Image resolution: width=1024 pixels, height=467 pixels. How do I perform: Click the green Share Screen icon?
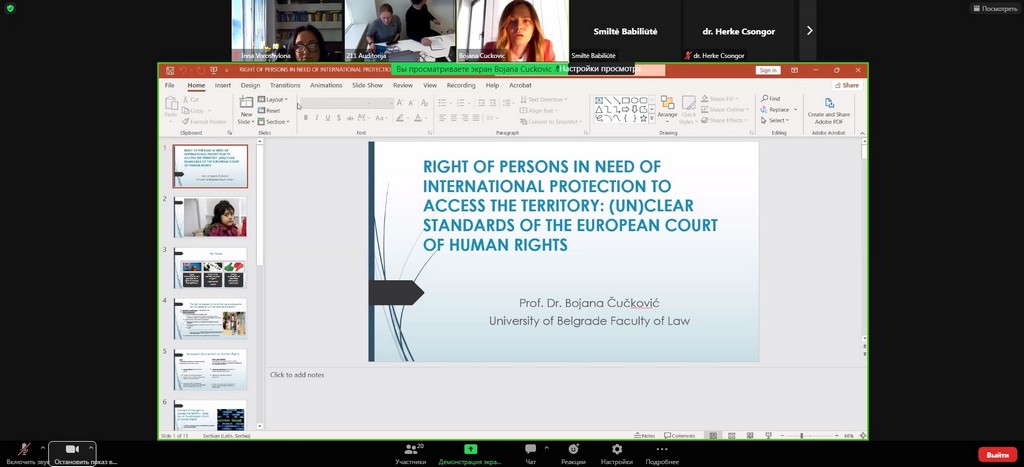[x=470, y=451]
